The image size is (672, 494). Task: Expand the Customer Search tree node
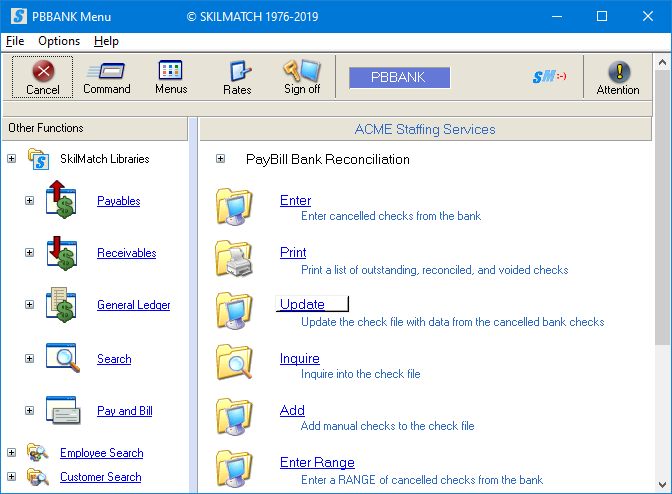pos(12,476)
